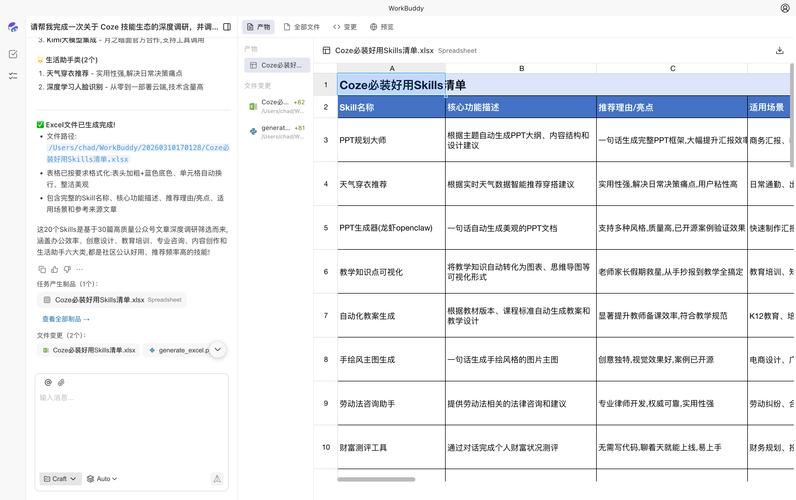The image size is (796, 500).
Task: Select header cell Skill名称
Action: [x=391, y=107]
